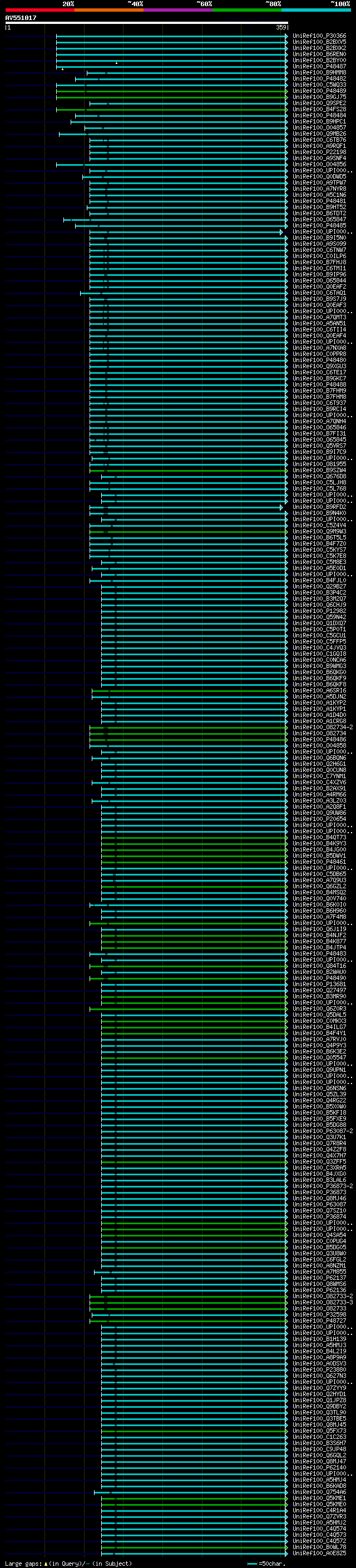The image size is (356, 1568).
Task: Open hit UniRef100_B4FS28
Action: (x=319, y=109)
